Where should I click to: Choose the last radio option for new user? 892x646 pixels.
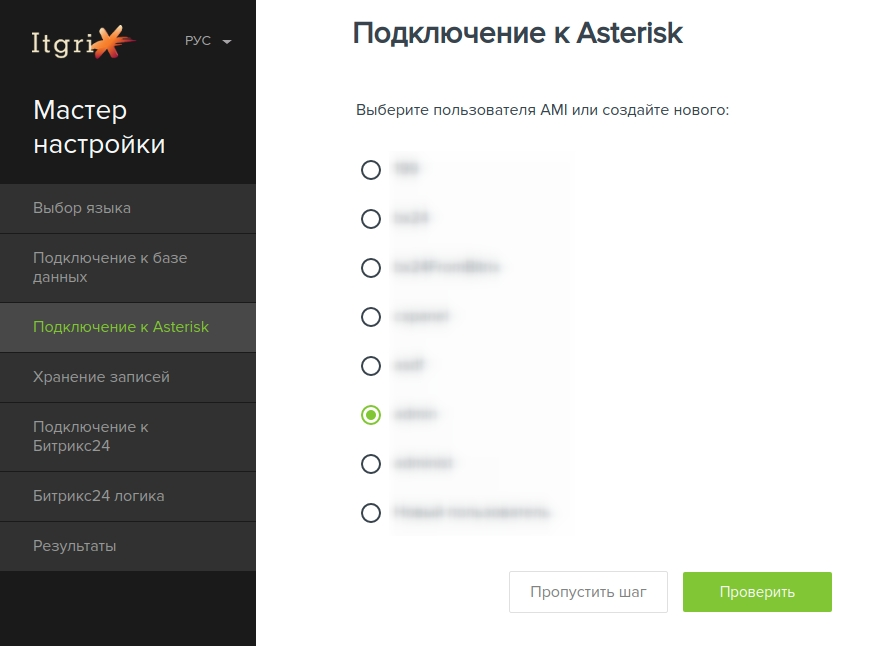tap(371, 513)
